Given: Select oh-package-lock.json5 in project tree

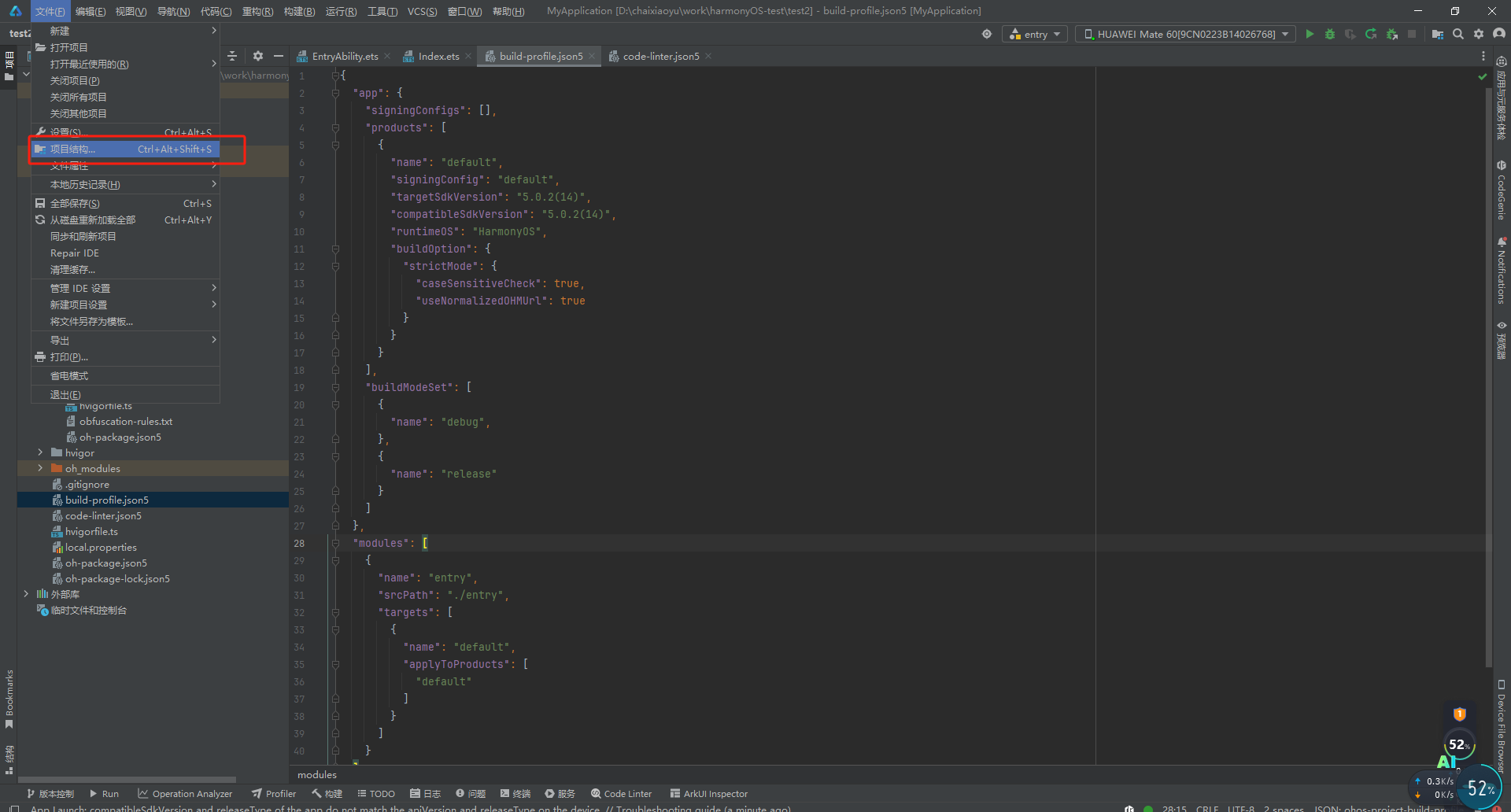Looking at the screenshot, I should click(x=117, y=578).
